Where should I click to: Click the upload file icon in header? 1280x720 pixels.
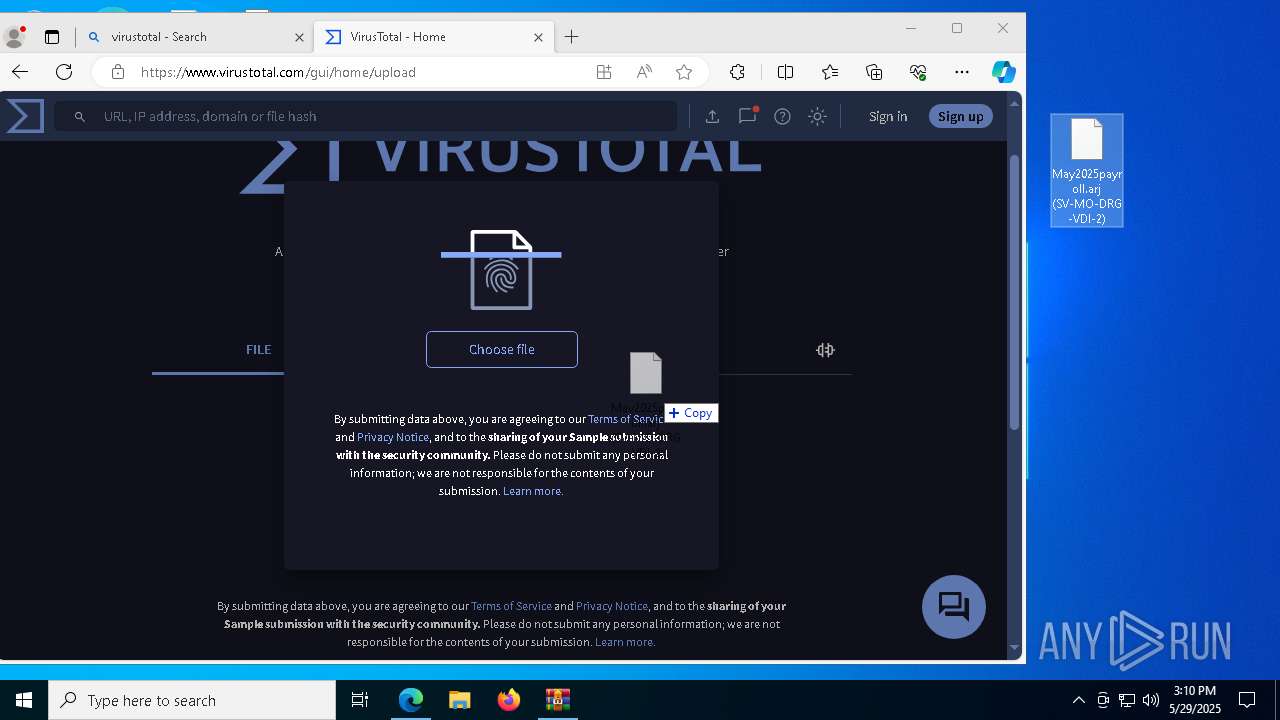click(x=712, y=116)
